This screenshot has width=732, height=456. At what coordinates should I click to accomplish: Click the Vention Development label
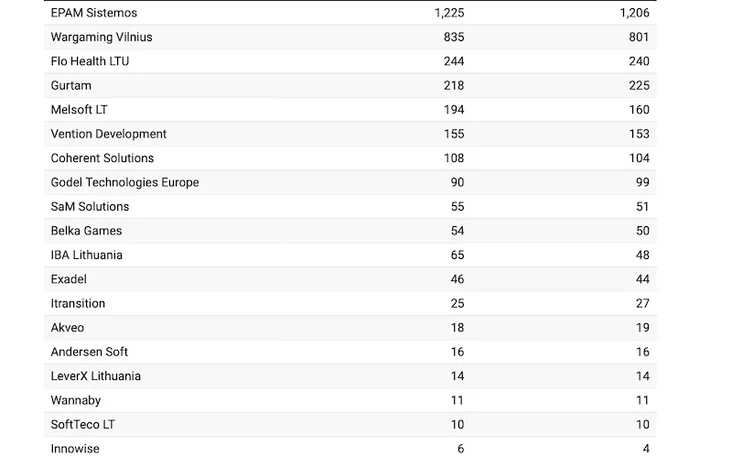[108, 134]
